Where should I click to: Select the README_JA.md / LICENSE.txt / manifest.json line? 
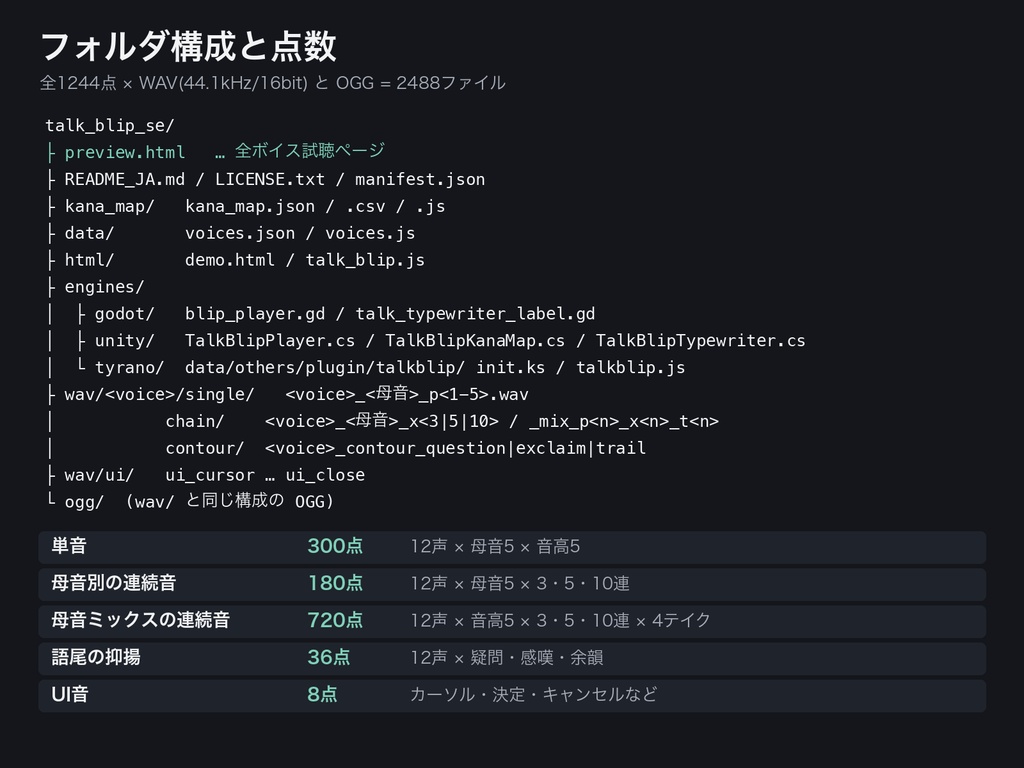(x=274, y=180)
